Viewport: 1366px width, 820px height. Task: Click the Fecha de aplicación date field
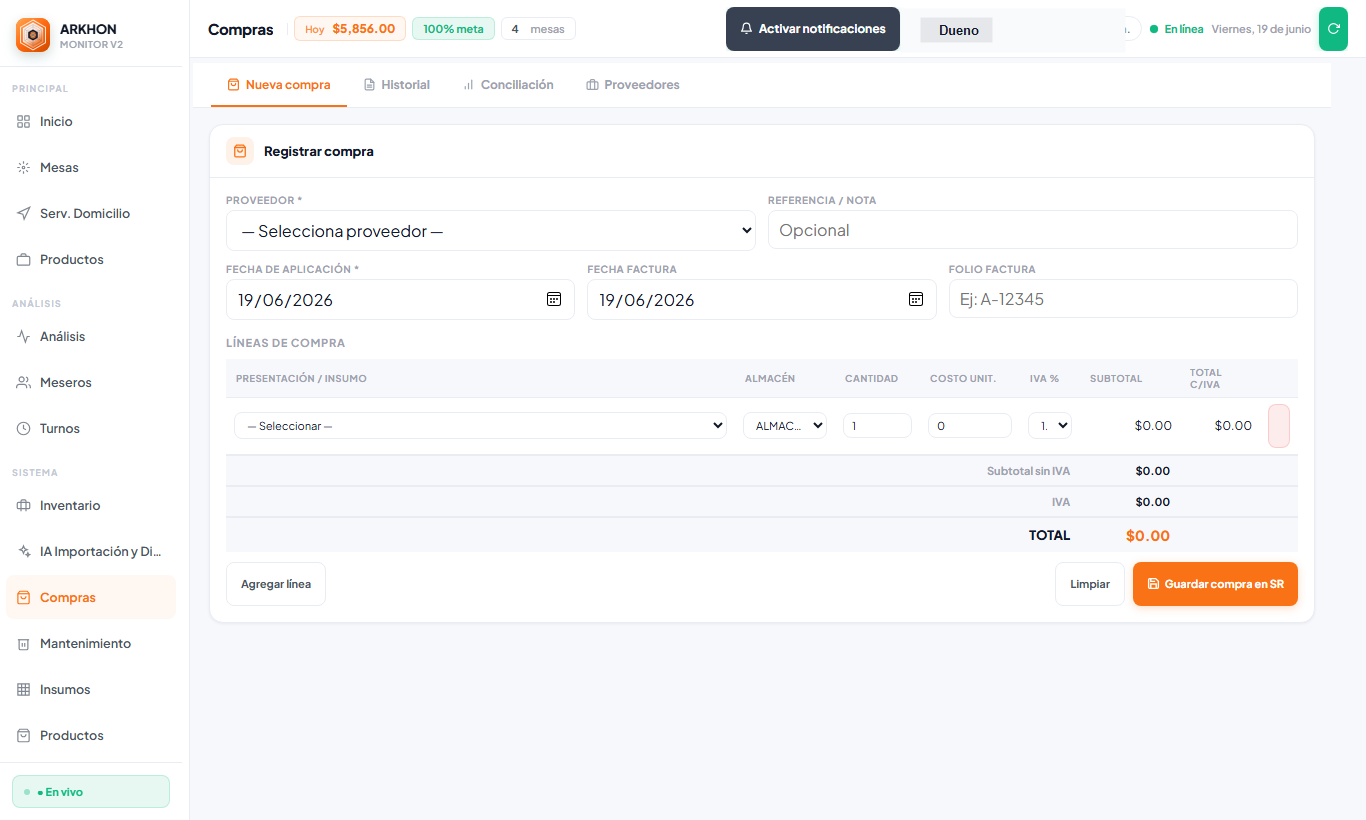pyautogui.click(x=400, y=299)
